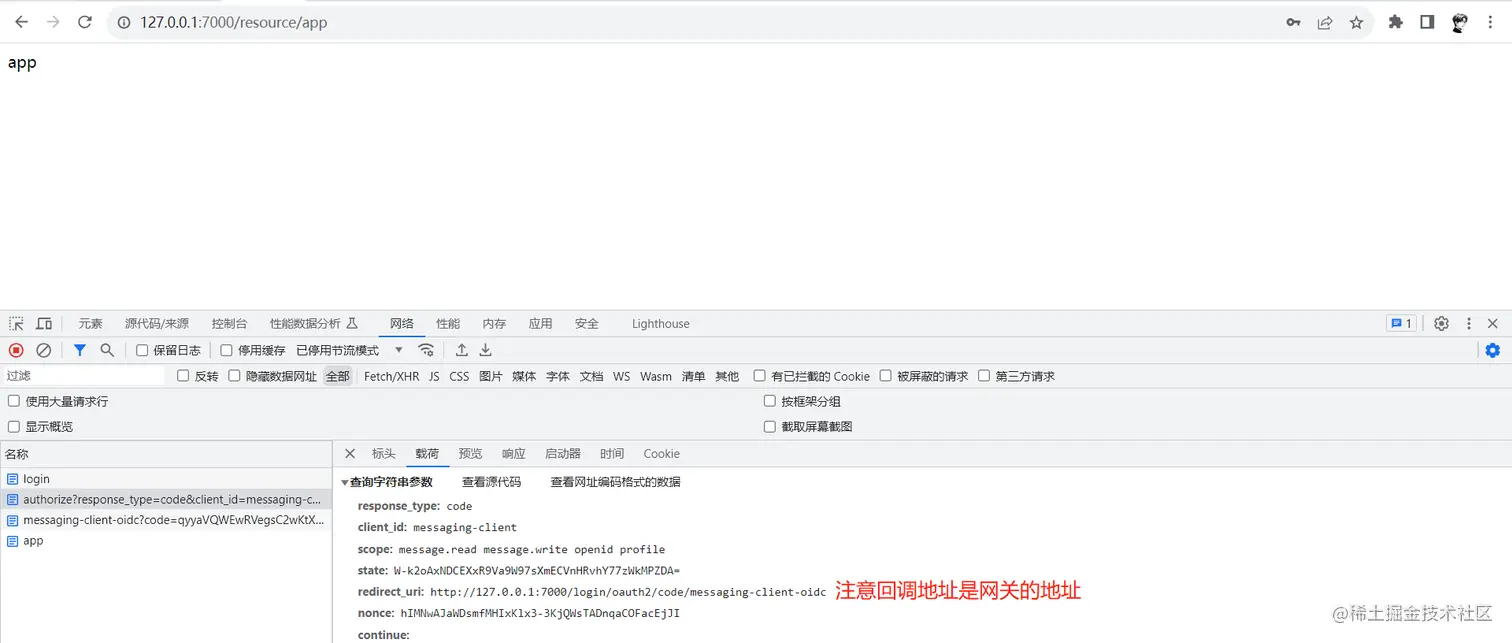Switch to the 控制台 panel
Viewport: 1512px width, 643px height.
(x=229, y=323)
